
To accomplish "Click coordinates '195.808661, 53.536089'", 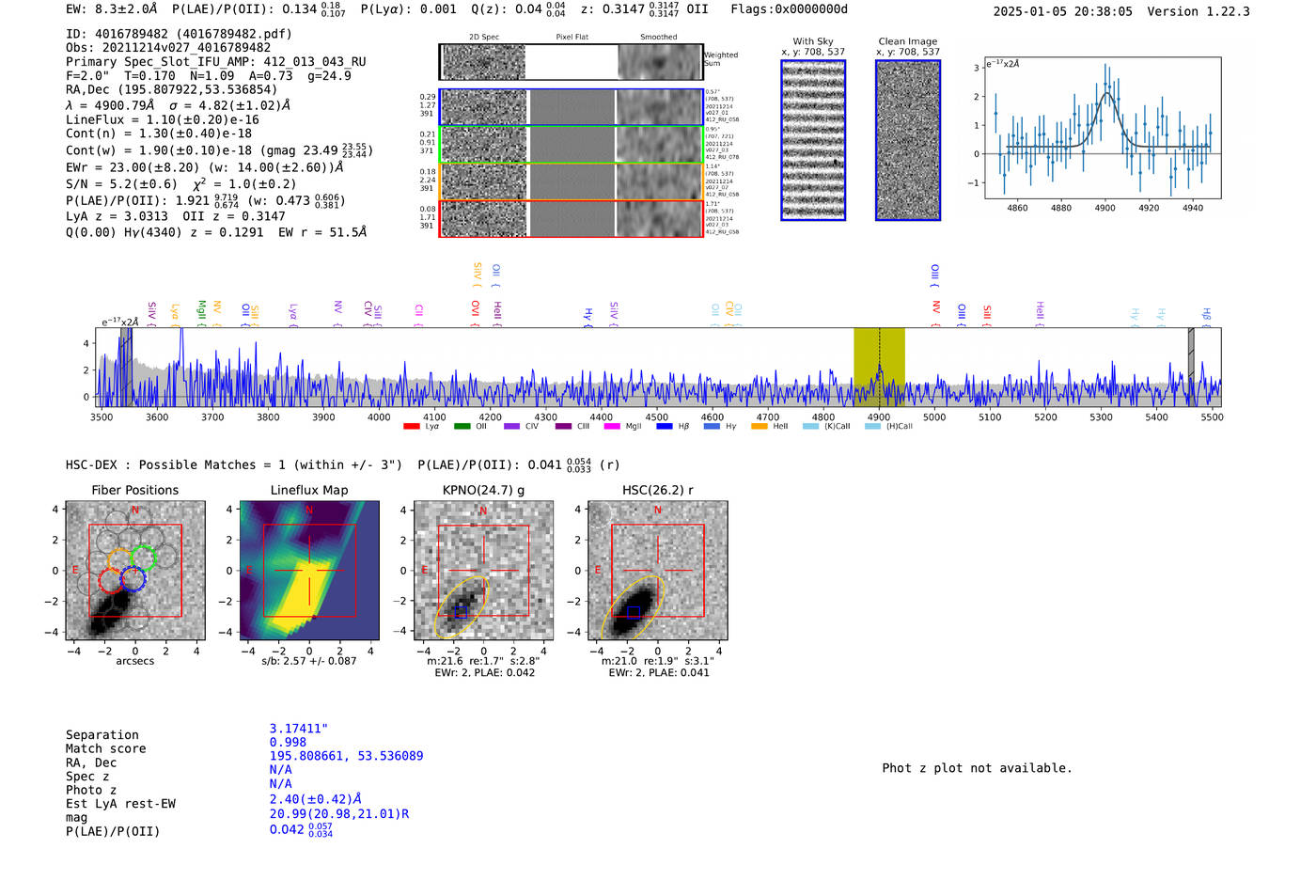I will pos(346,756).
